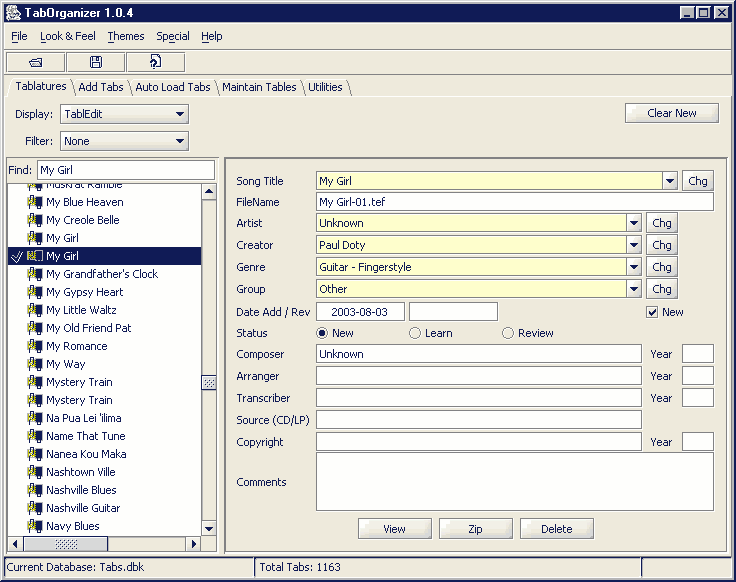Image resolution: width=736 pixels, height=582 pixels.
Task: Click the song list vertical scrollbar thumb
Action: point(209,383)
